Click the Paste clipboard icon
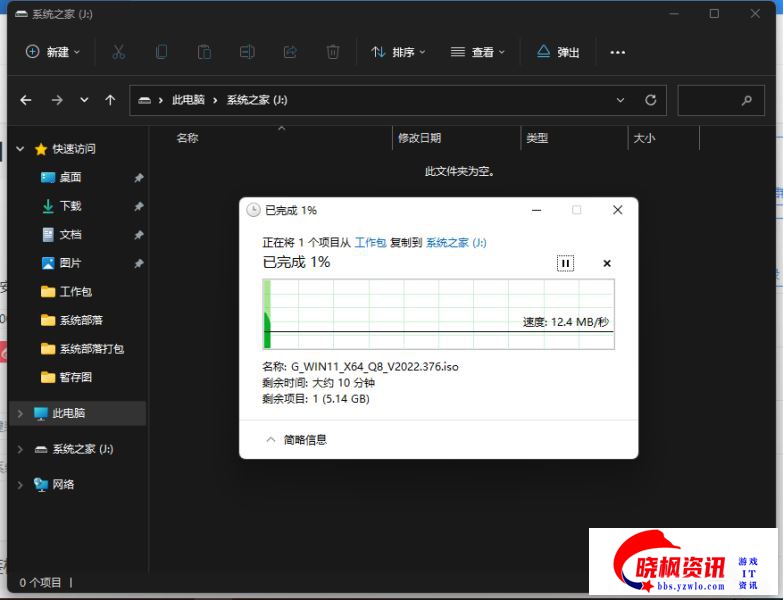This screenshot has width=783, height=600. [x=204, y=52]
